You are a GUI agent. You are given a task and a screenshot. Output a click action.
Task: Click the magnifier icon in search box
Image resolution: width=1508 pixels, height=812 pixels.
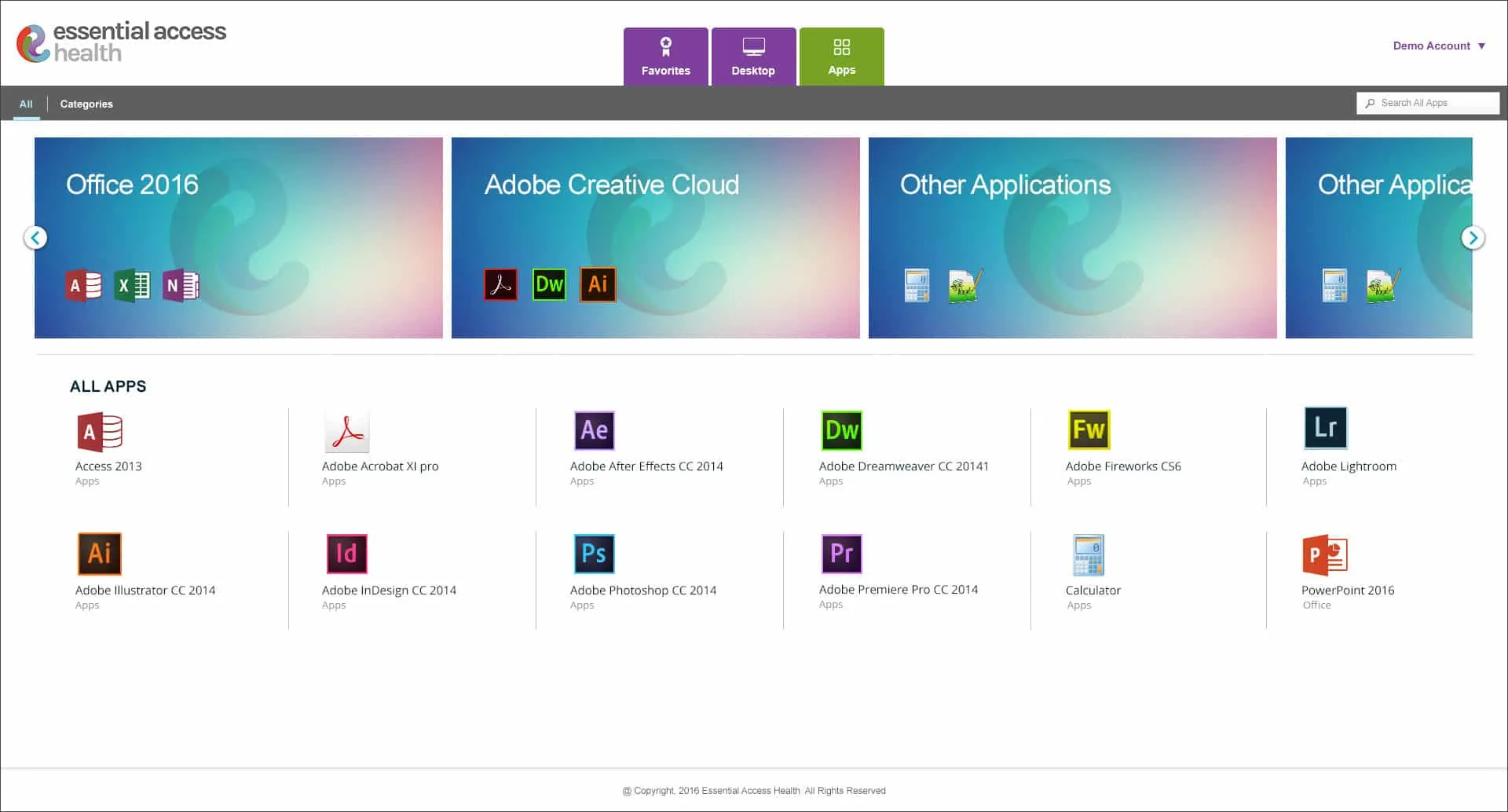pos(1370,103)
